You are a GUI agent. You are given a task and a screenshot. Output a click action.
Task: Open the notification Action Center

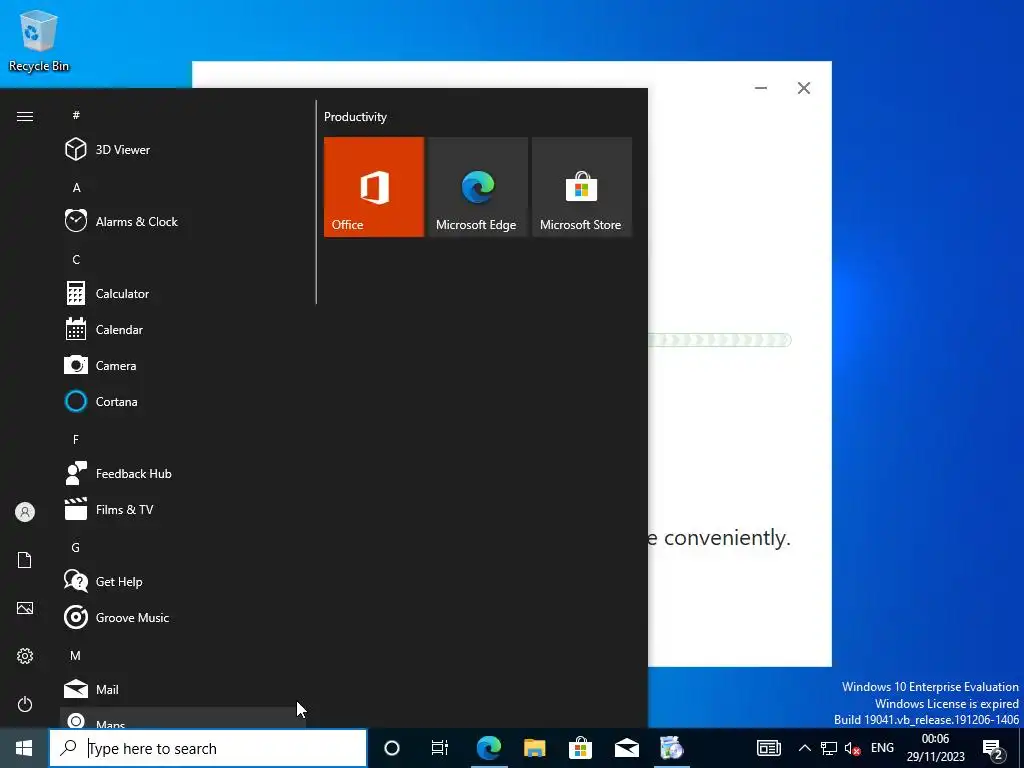[x=993, y=748]
